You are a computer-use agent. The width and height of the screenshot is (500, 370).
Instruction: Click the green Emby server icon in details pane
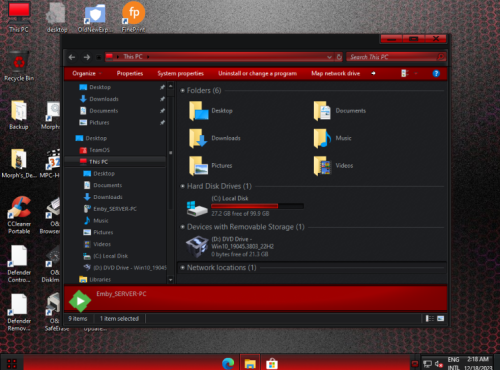[x=80, y=301]
